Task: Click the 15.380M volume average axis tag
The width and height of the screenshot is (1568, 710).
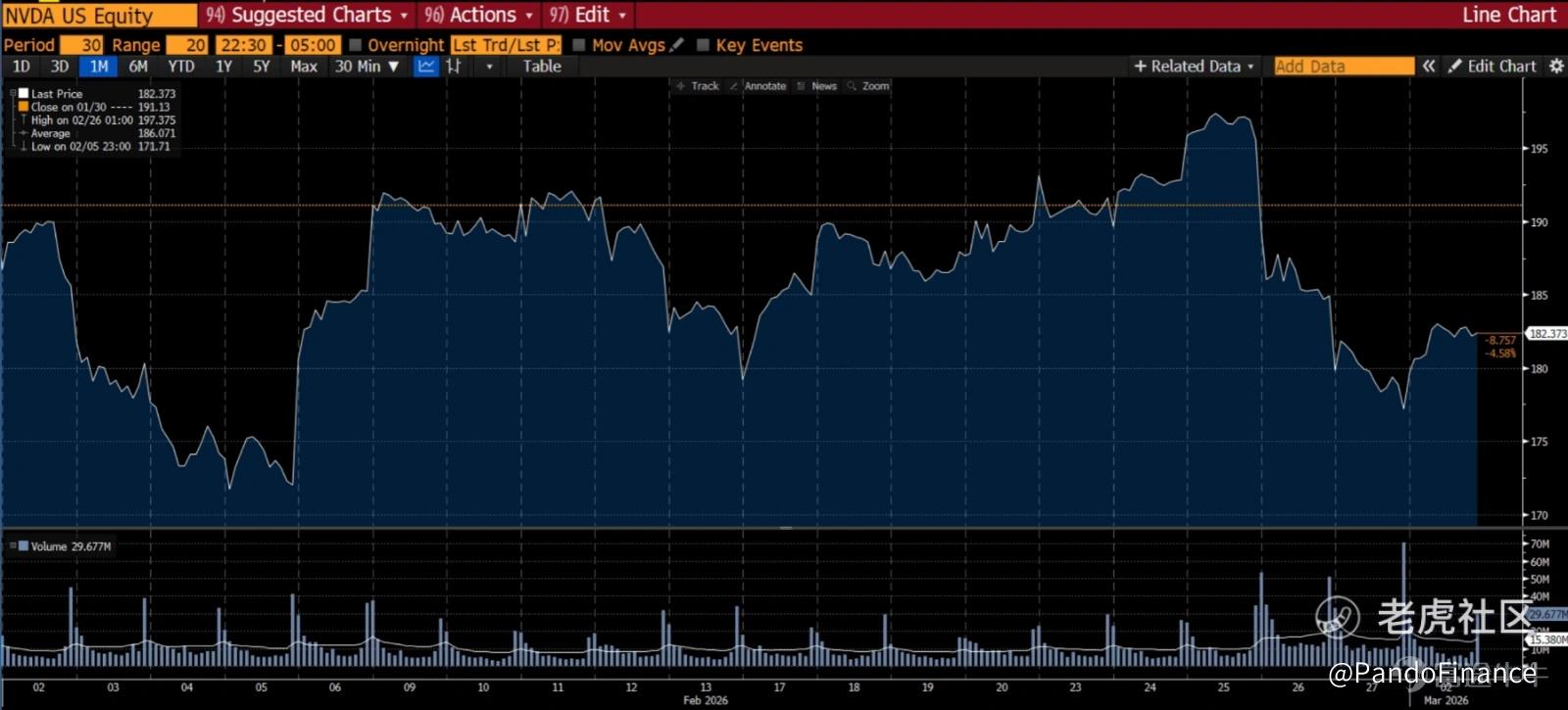Action: pyautogui.click(x=1547, y=639)
